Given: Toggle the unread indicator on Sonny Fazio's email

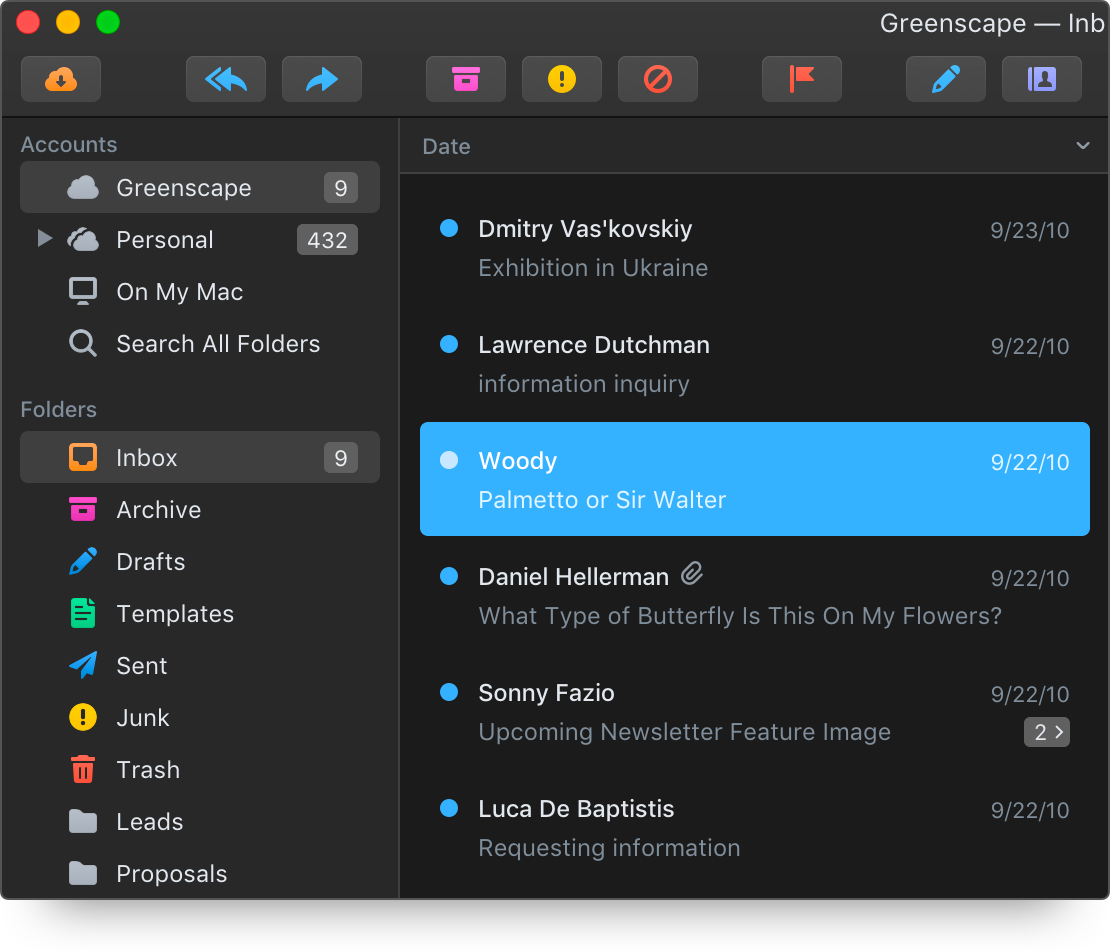Looking at the screenshot, I should click(x=448, y=692).
